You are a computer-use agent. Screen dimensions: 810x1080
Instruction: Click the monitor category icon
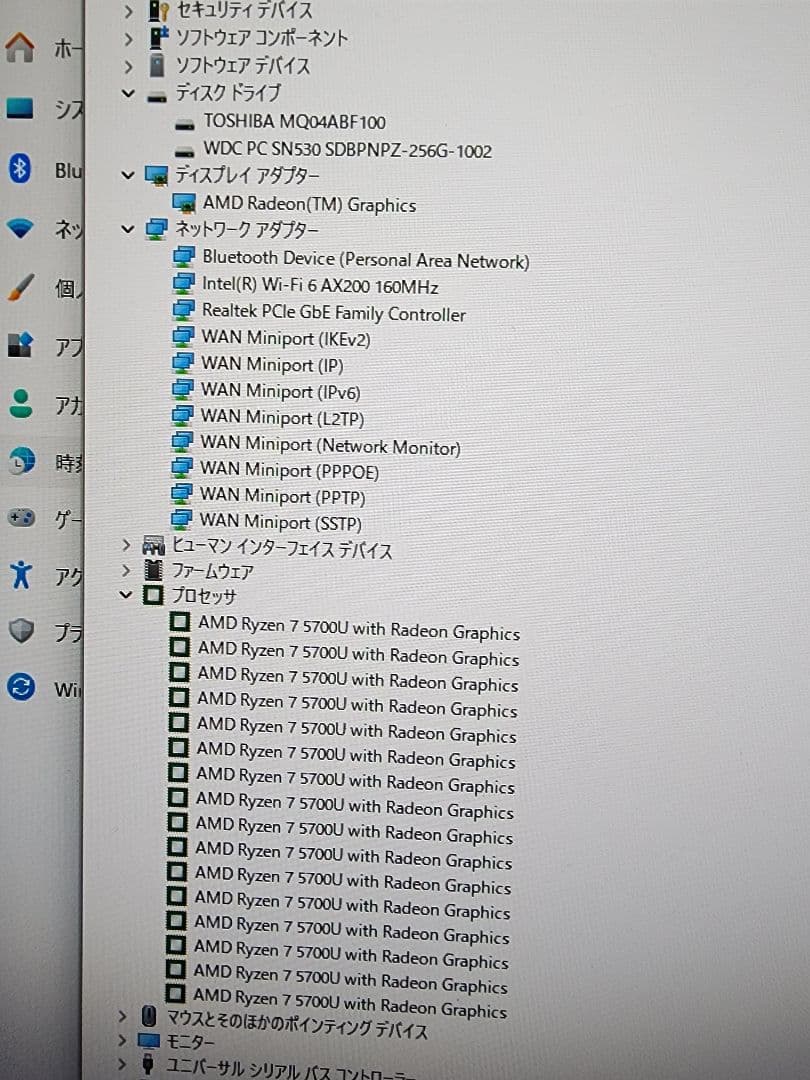tap(148, 1040)
